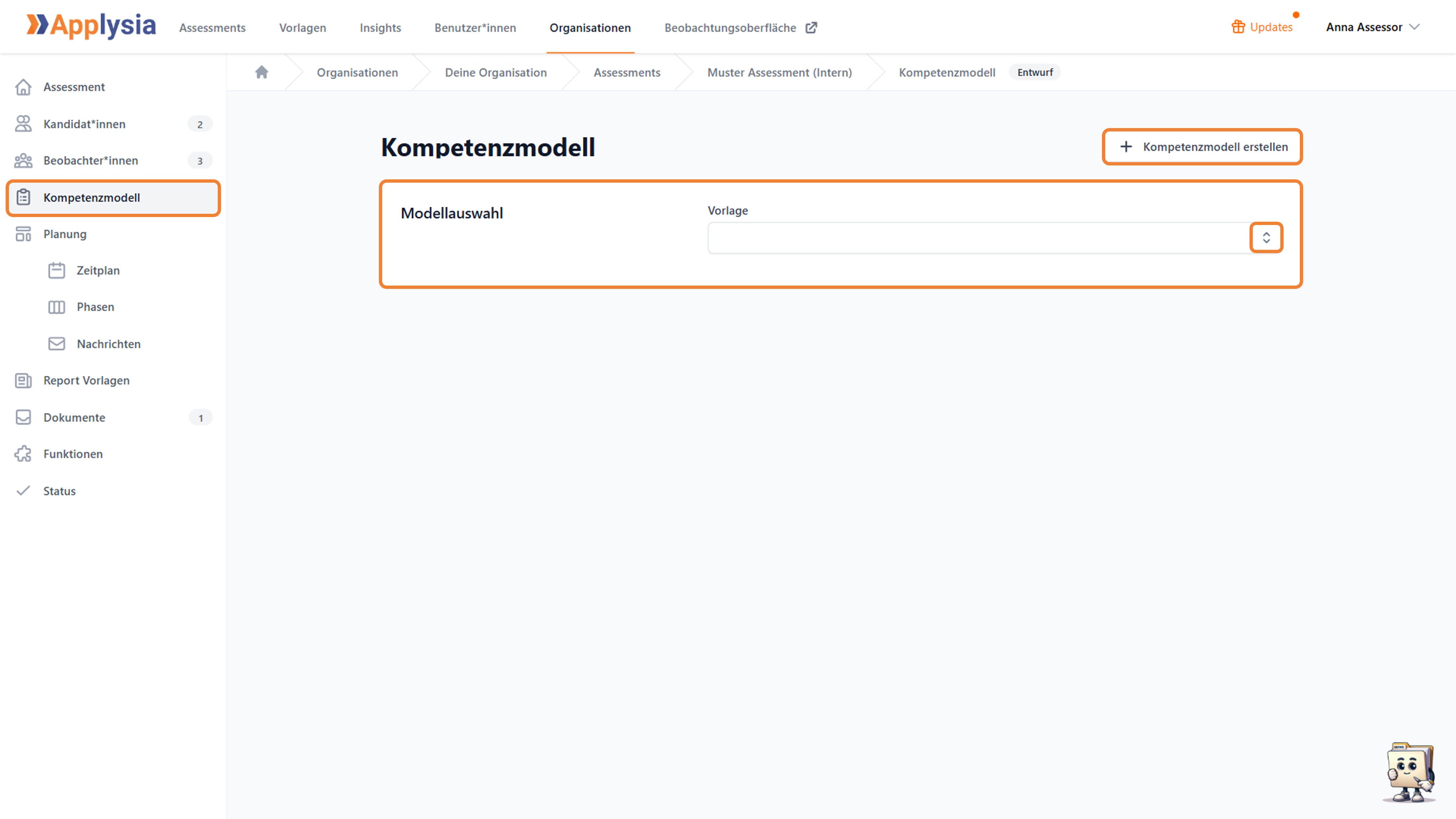Click the Kompetenzmodell breadcrumb
The height and width of the screenshot is (819, 1456).
[947, 72]
